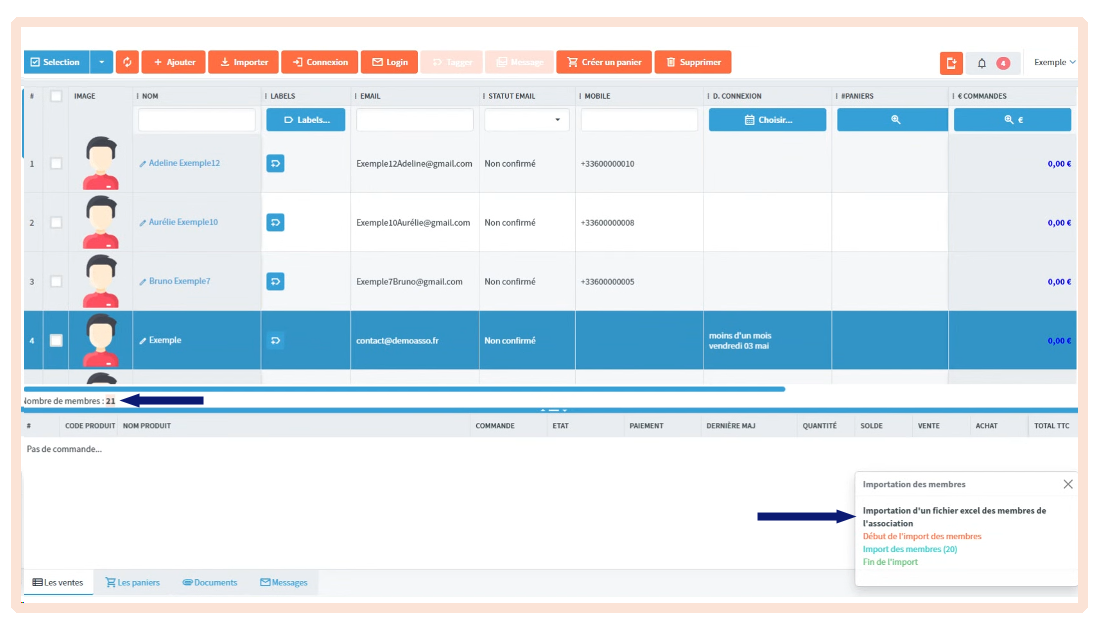Click label tag icon for Bruno Exemple7
1100x630 pixels.
(276, 281)
